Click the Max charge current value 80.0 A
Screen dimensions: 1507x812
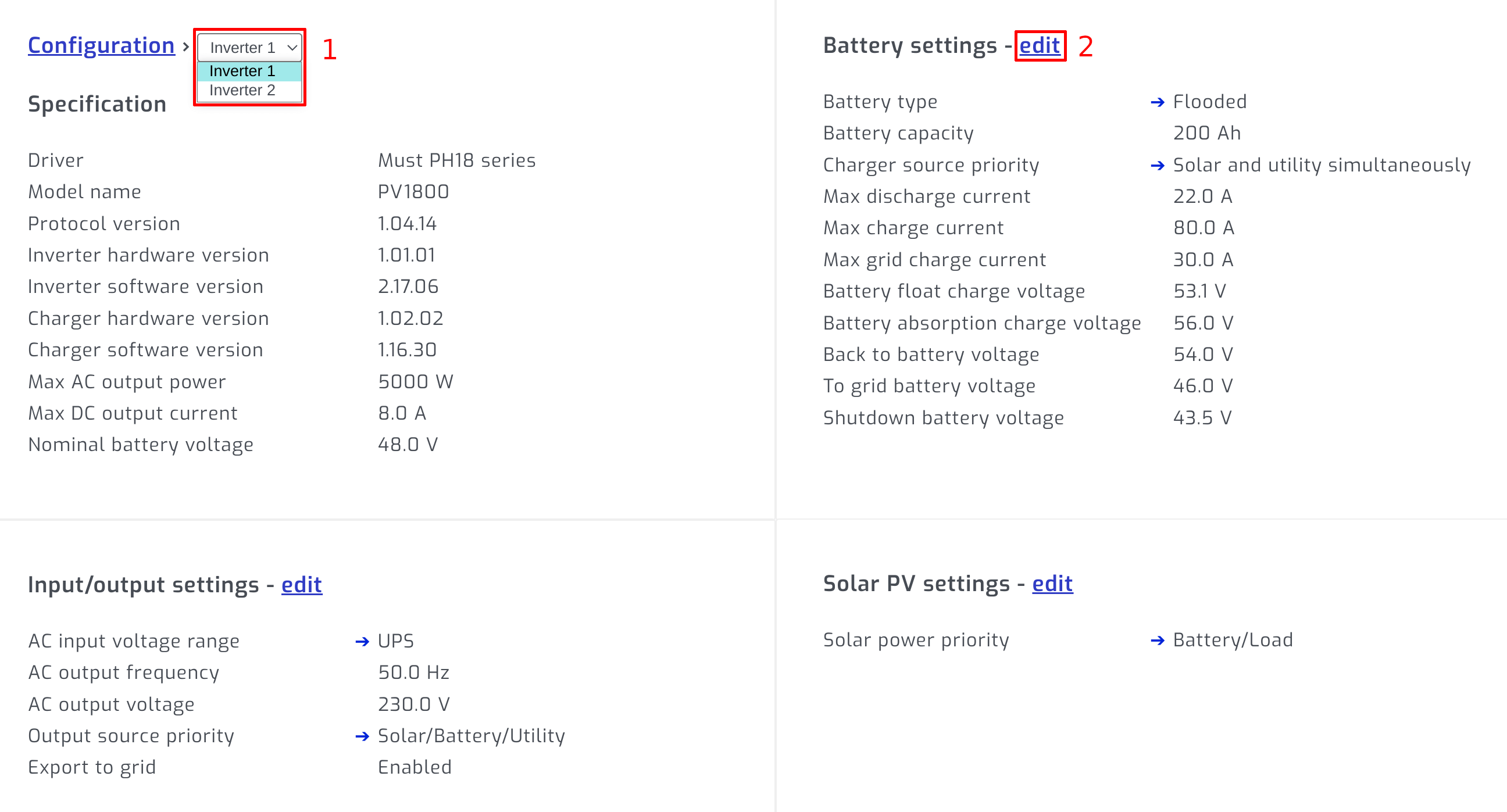click(x=1204, y=228)
